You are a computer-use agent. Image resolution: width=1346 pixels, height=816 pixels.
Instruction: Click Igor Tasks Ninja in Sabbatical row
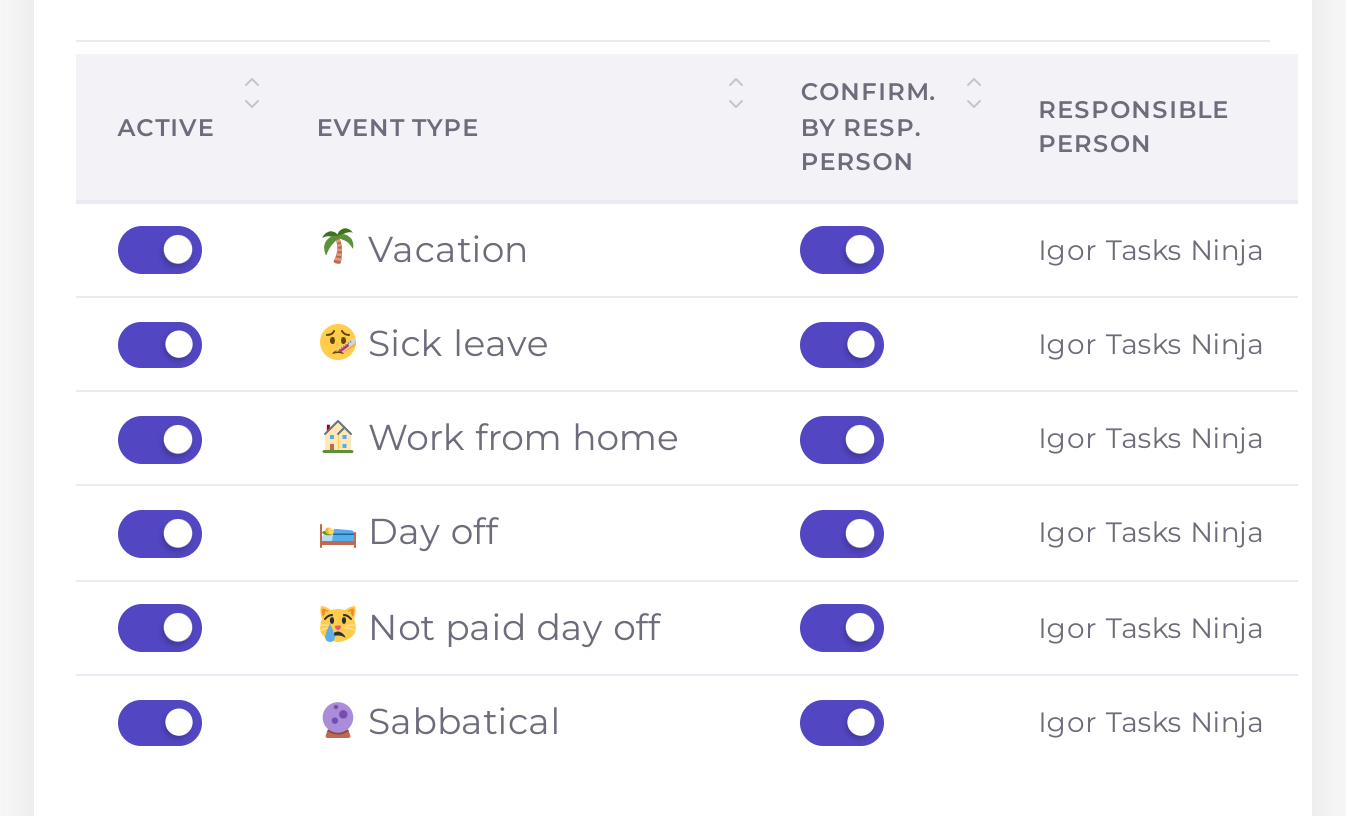(x=1150, y=723)
